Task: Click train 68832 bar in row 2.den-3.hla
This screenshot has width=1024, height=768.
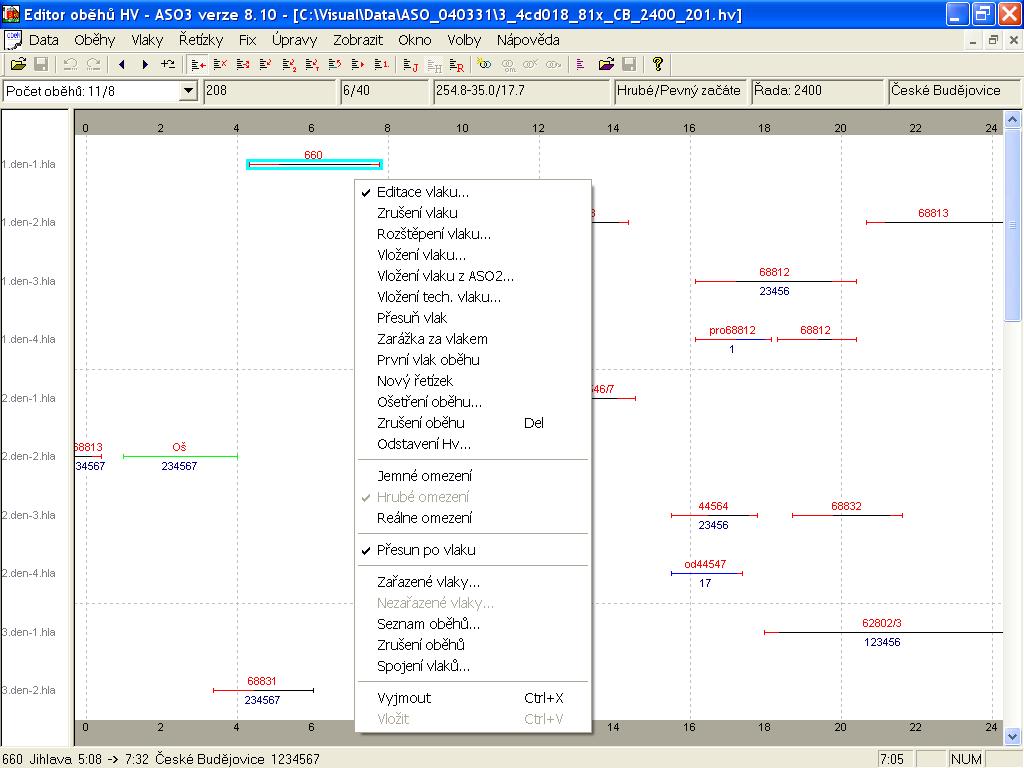Action: coord(847,515)
